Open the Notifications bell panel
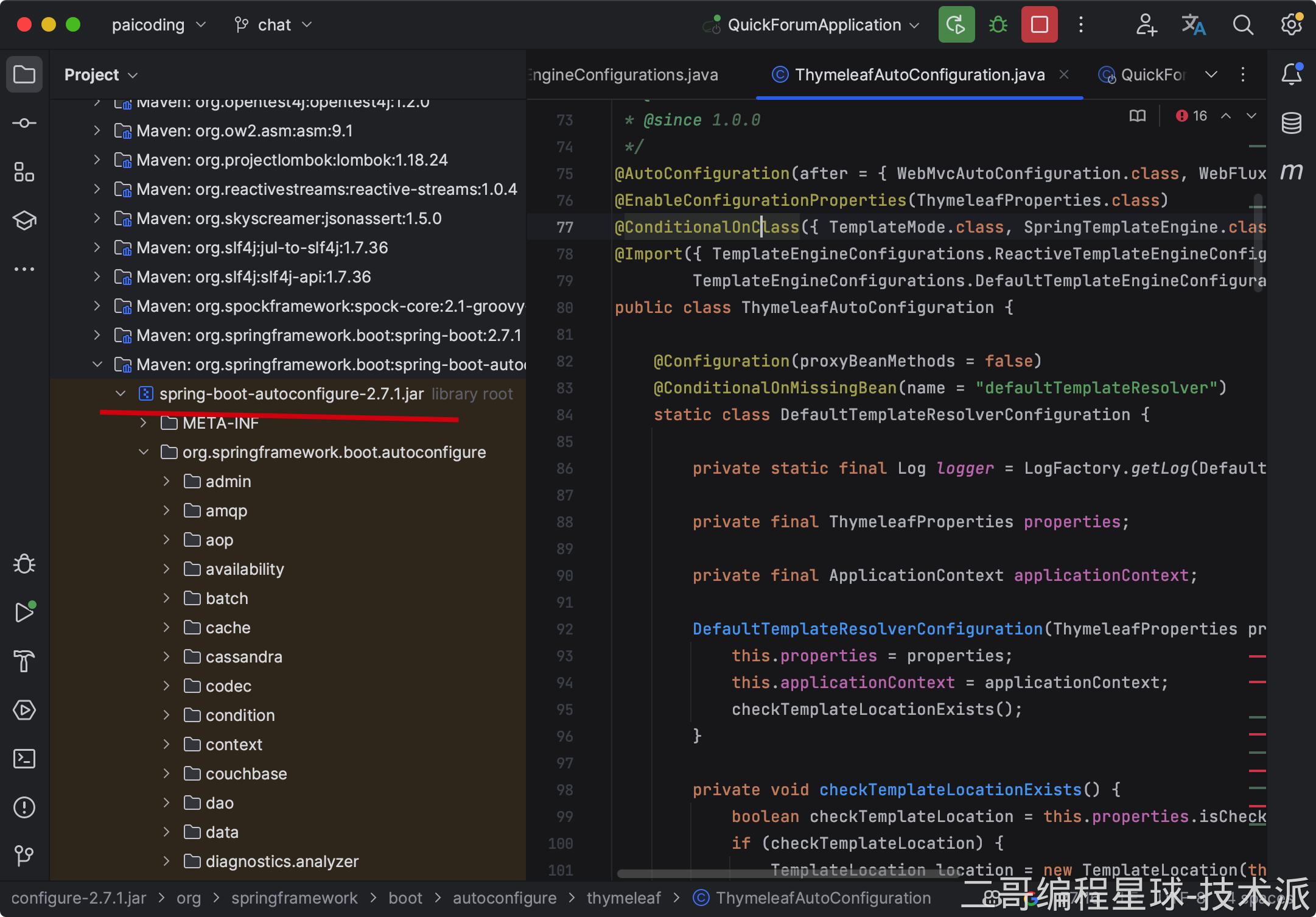 1291,74
